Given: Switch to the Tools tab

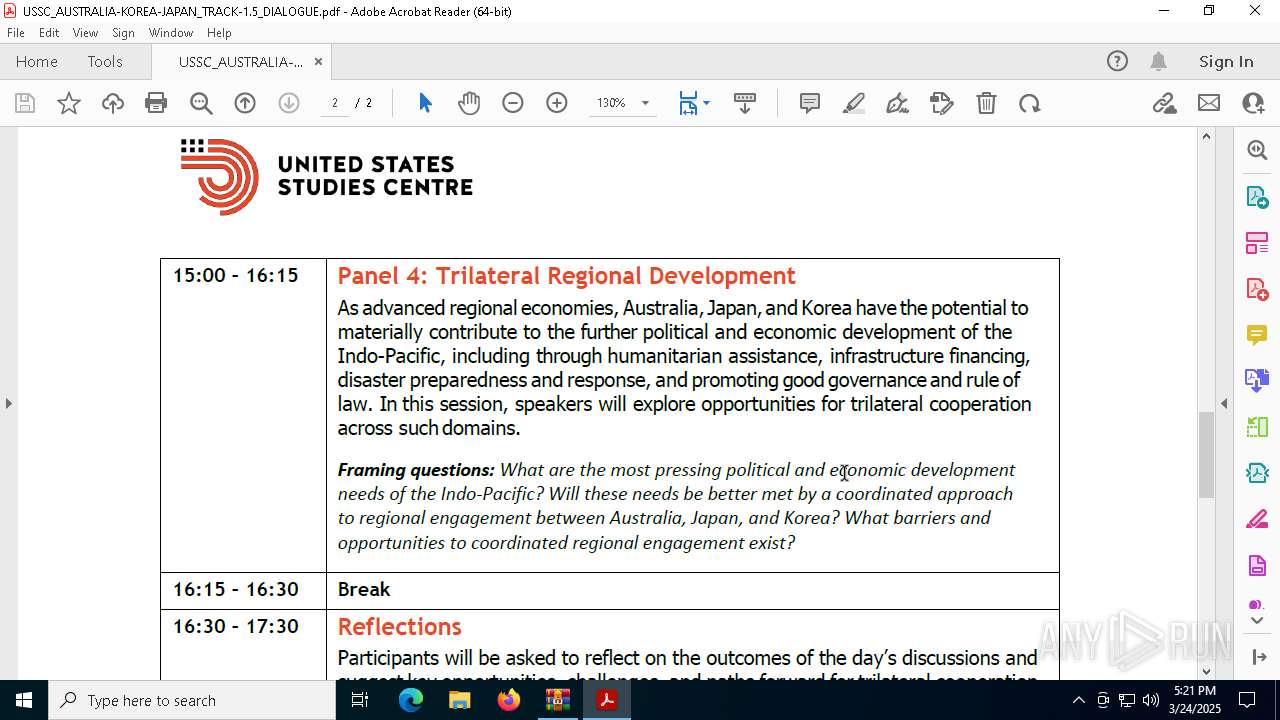Looking at the screenshot, I should 105,61.
